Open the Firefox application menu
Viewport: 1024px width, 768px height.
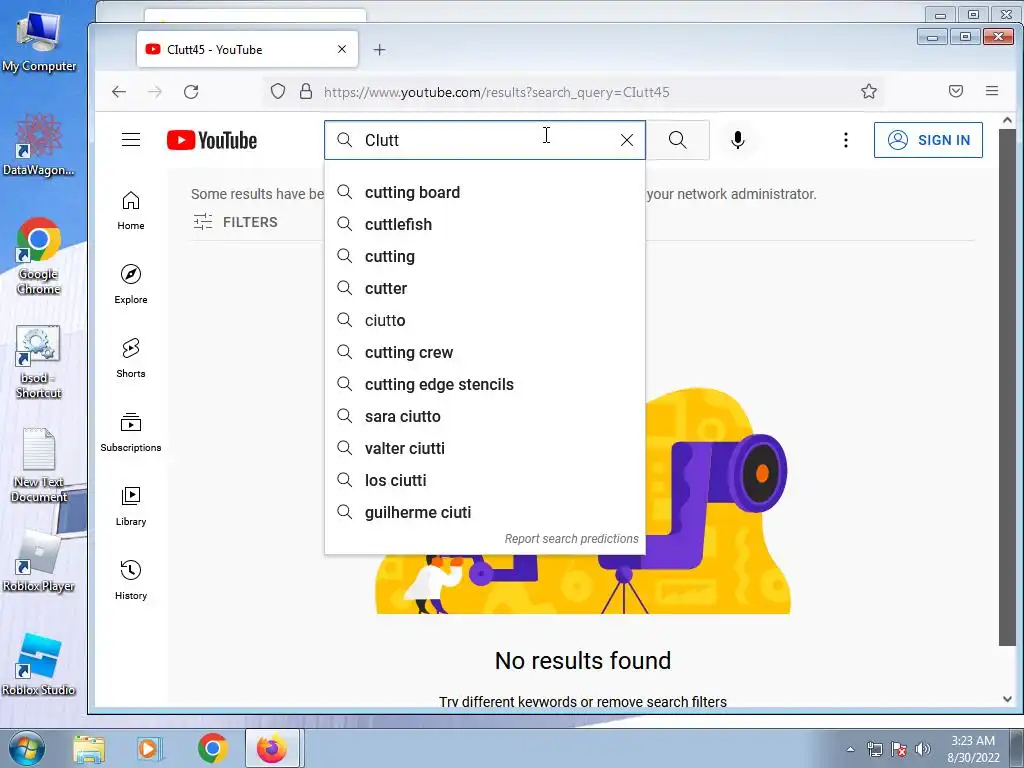click(991, 91)
